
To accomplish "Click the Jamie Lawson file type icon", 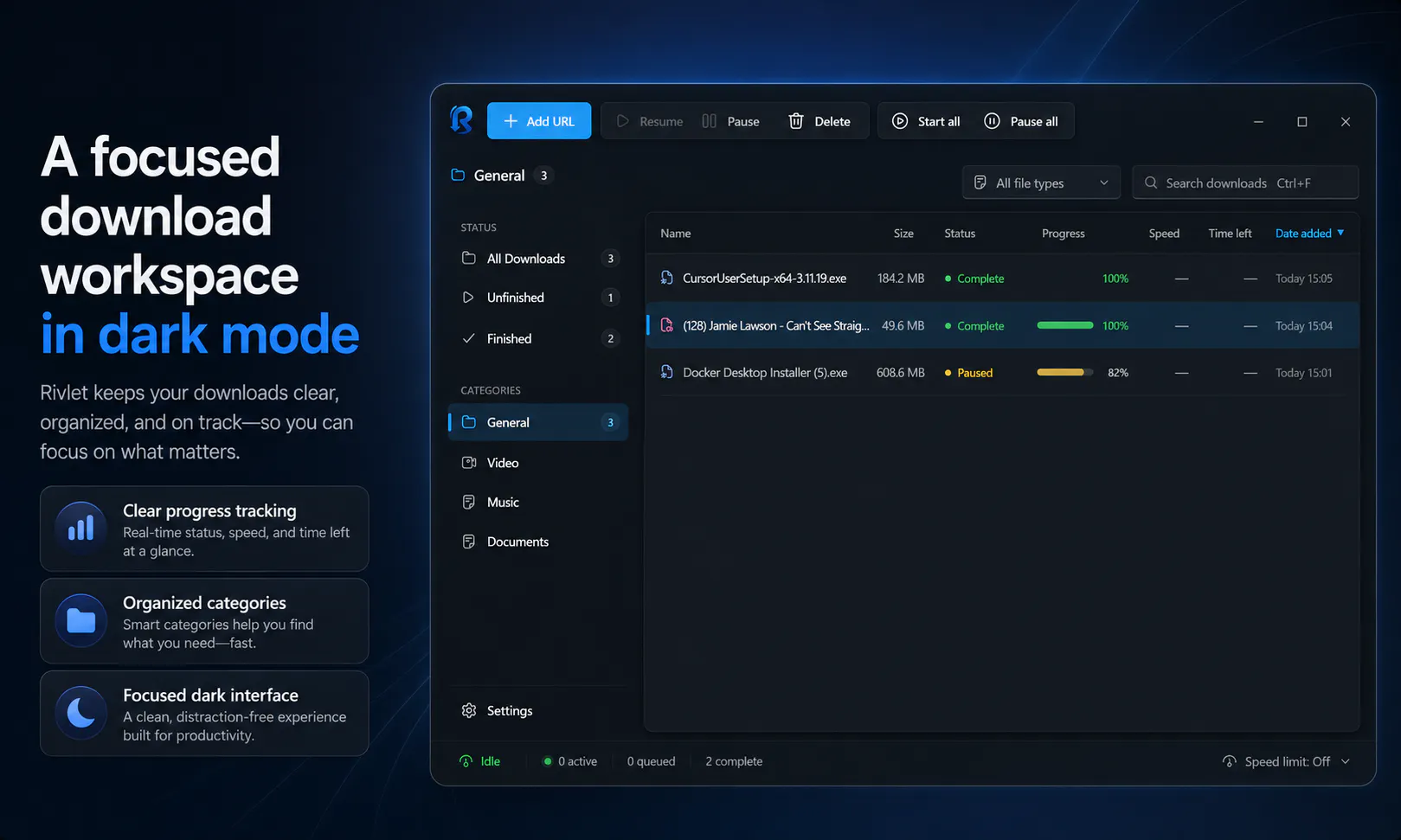I will coord(667,325).
